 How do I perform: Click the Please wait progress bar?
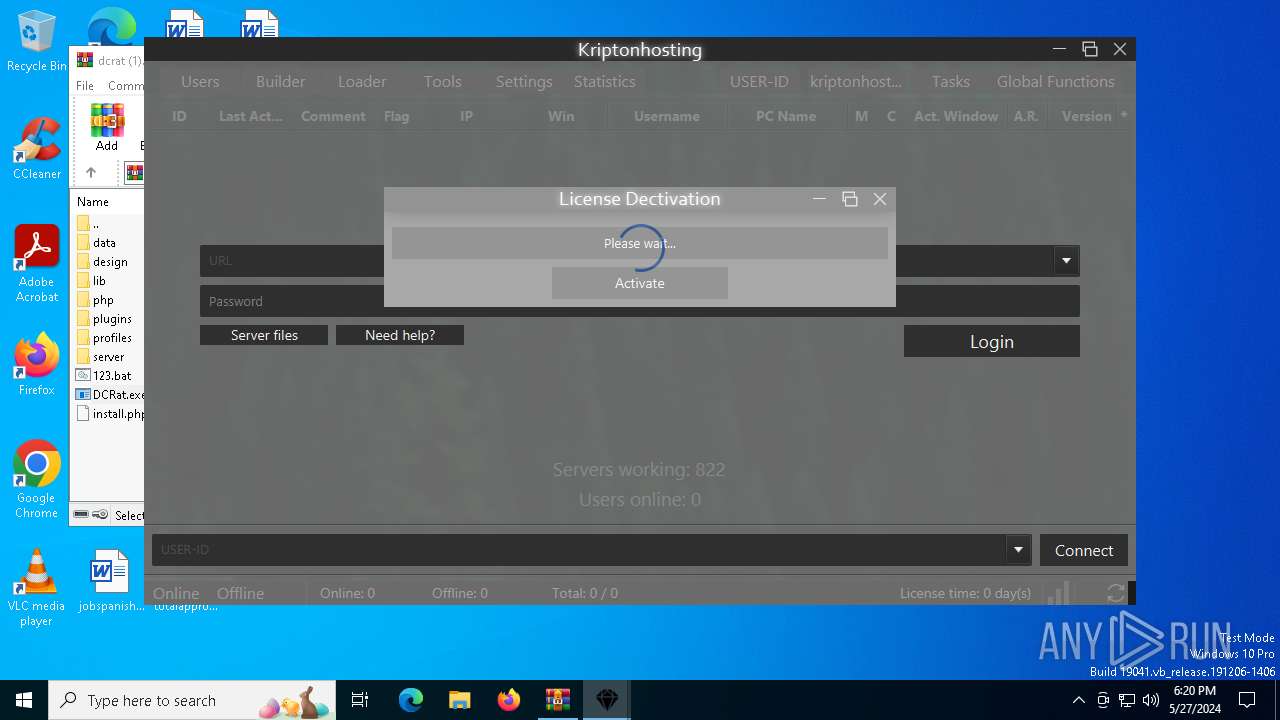pyautogui.click(x=640, y=243)
